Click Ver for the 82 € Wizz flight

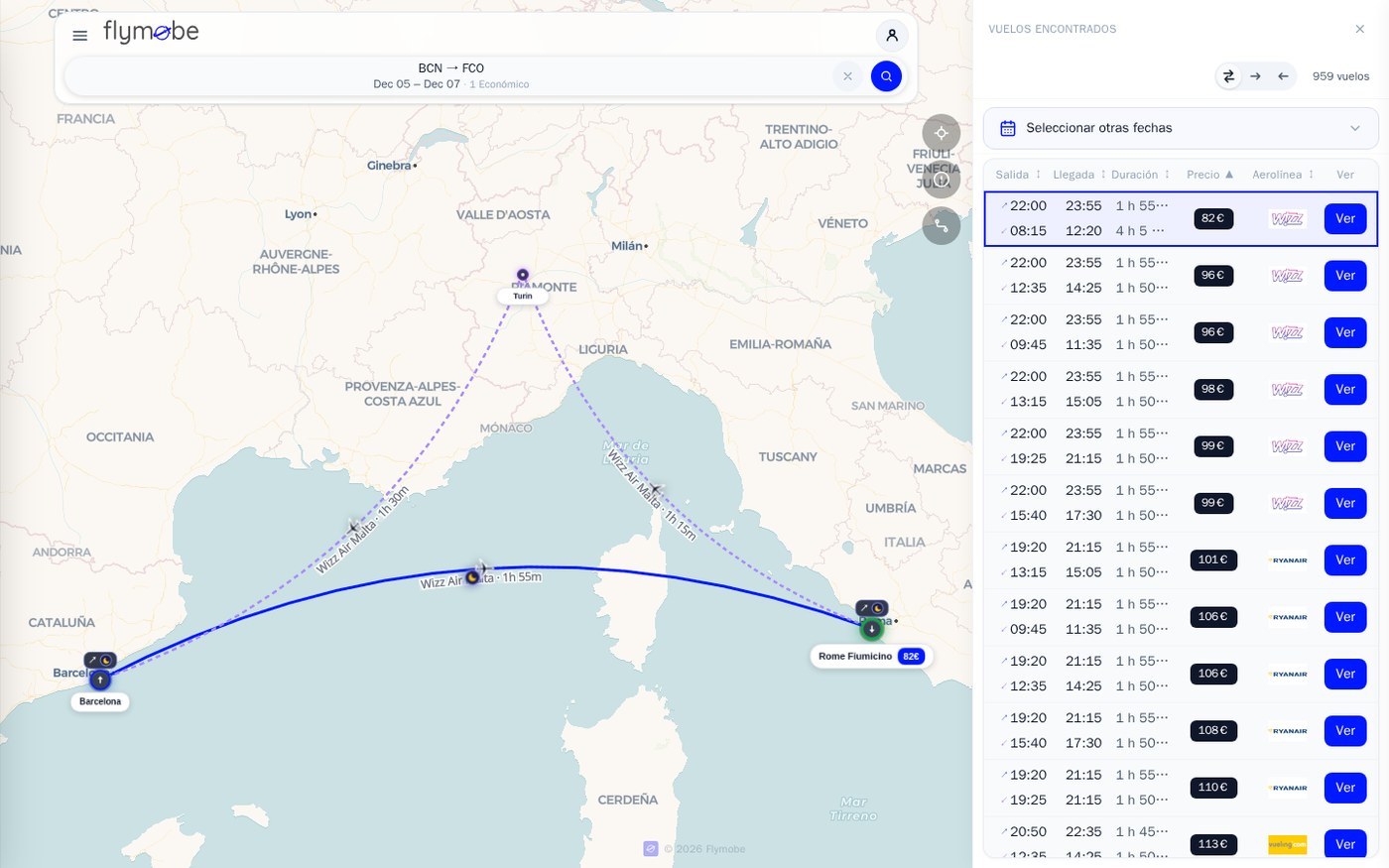coord(1345,219)
